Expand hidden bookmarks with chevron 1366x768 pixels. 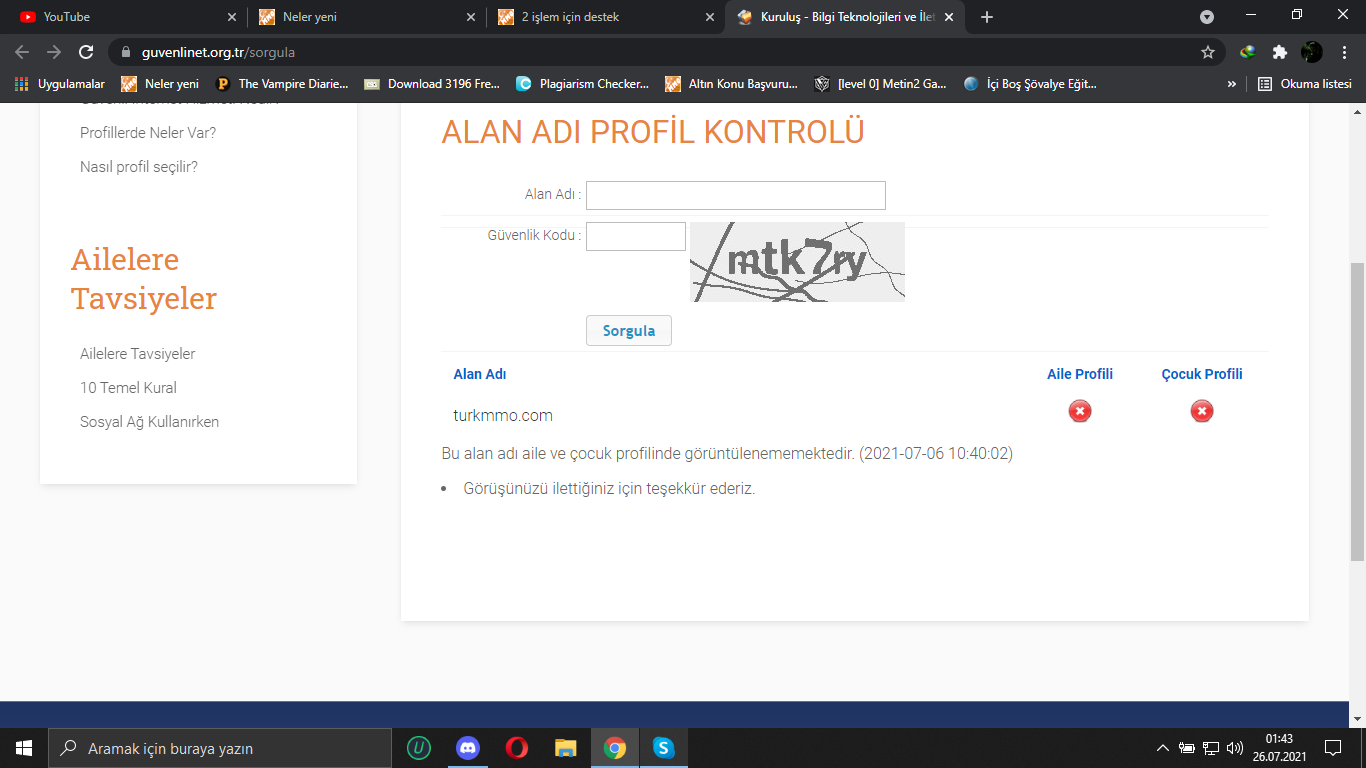(1232, 84)
